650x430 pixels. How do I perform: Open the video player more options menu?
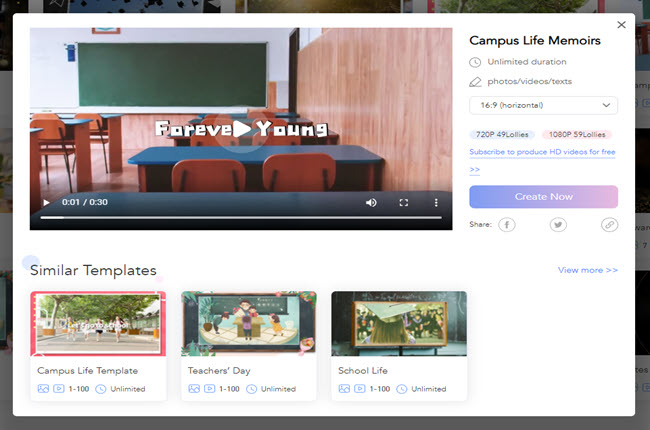(x=436, y=202)
